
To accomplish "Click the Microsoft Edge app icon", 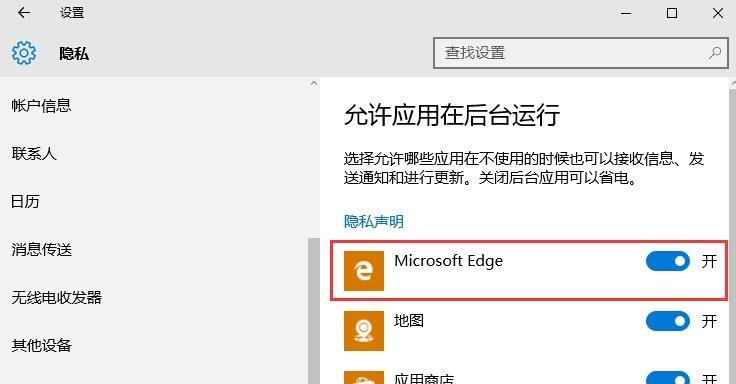I will tap(364, 271).
